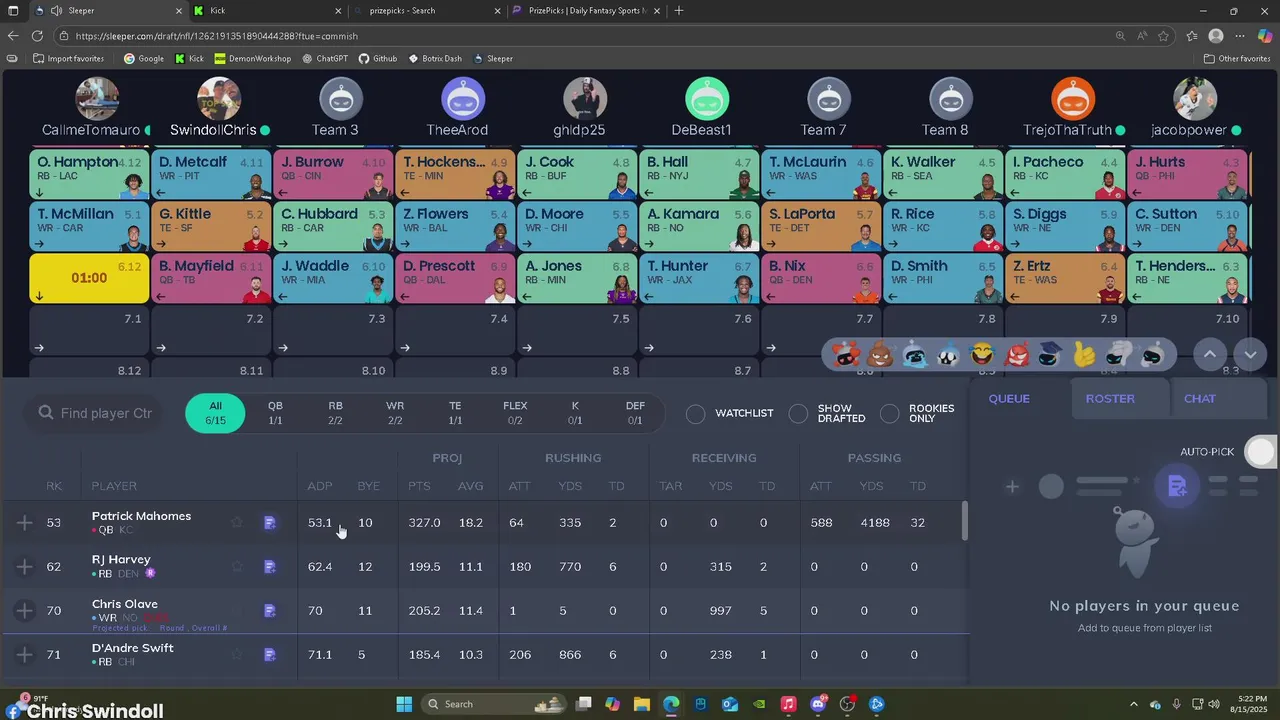This screenshot has height=720, width=1280.
Task: Filter players by K position
Action: [x=575, y=413]
